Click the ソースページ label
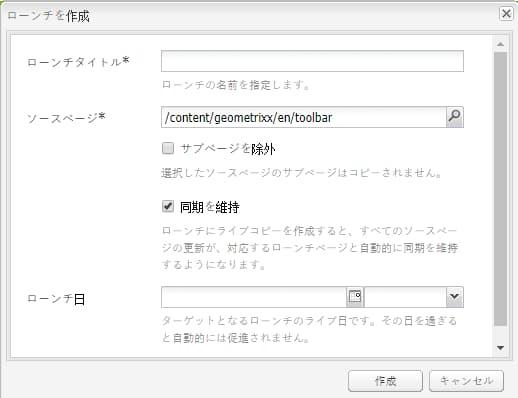 tap(66, 118)
